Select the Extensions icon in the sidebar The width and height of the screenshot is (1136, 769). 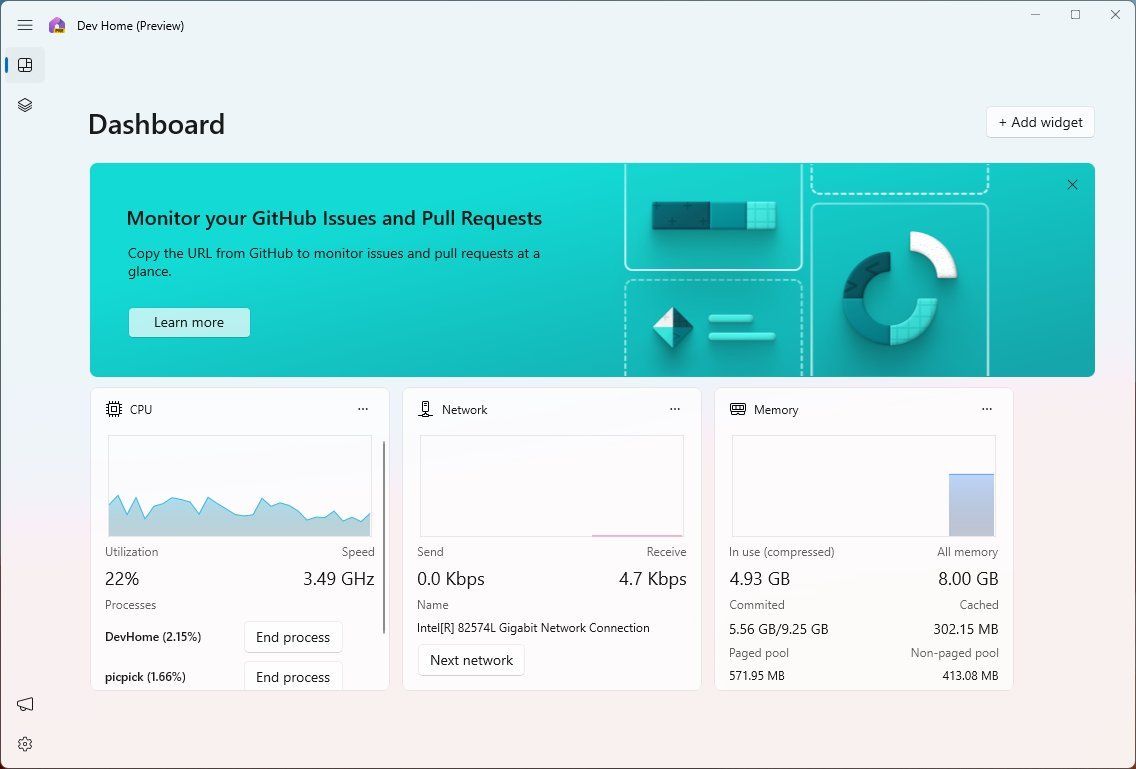[x=24, y=104]
